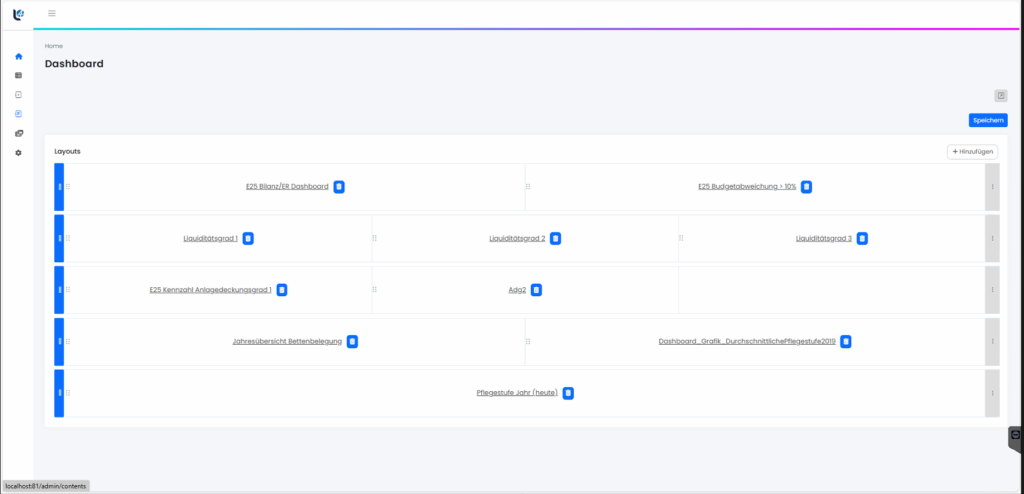Click the gray square icon above Speichern
Image resolution: width=1024 pixels, height=494 pixels.
click(x=1000, y=96)
